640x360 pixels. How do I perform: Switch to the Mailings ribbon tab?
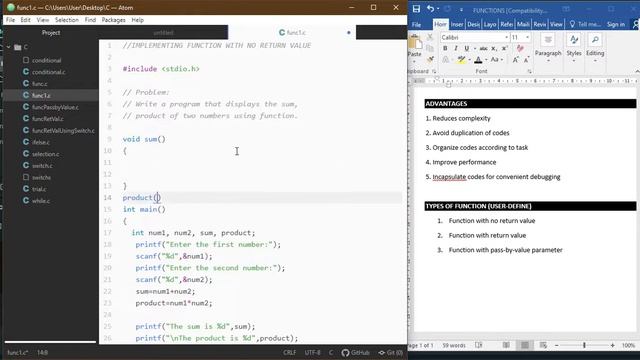click(523, 24)
